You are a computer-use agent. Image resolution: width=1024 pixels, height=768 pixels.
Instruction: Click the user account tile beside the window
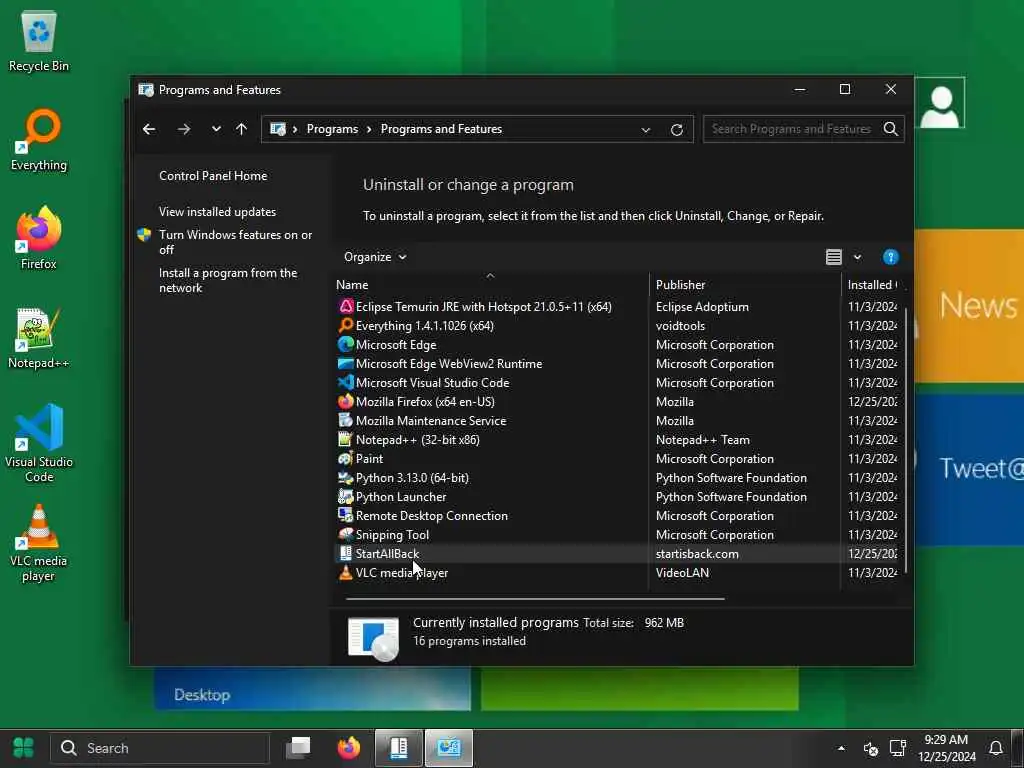click(x=940, y=103)
